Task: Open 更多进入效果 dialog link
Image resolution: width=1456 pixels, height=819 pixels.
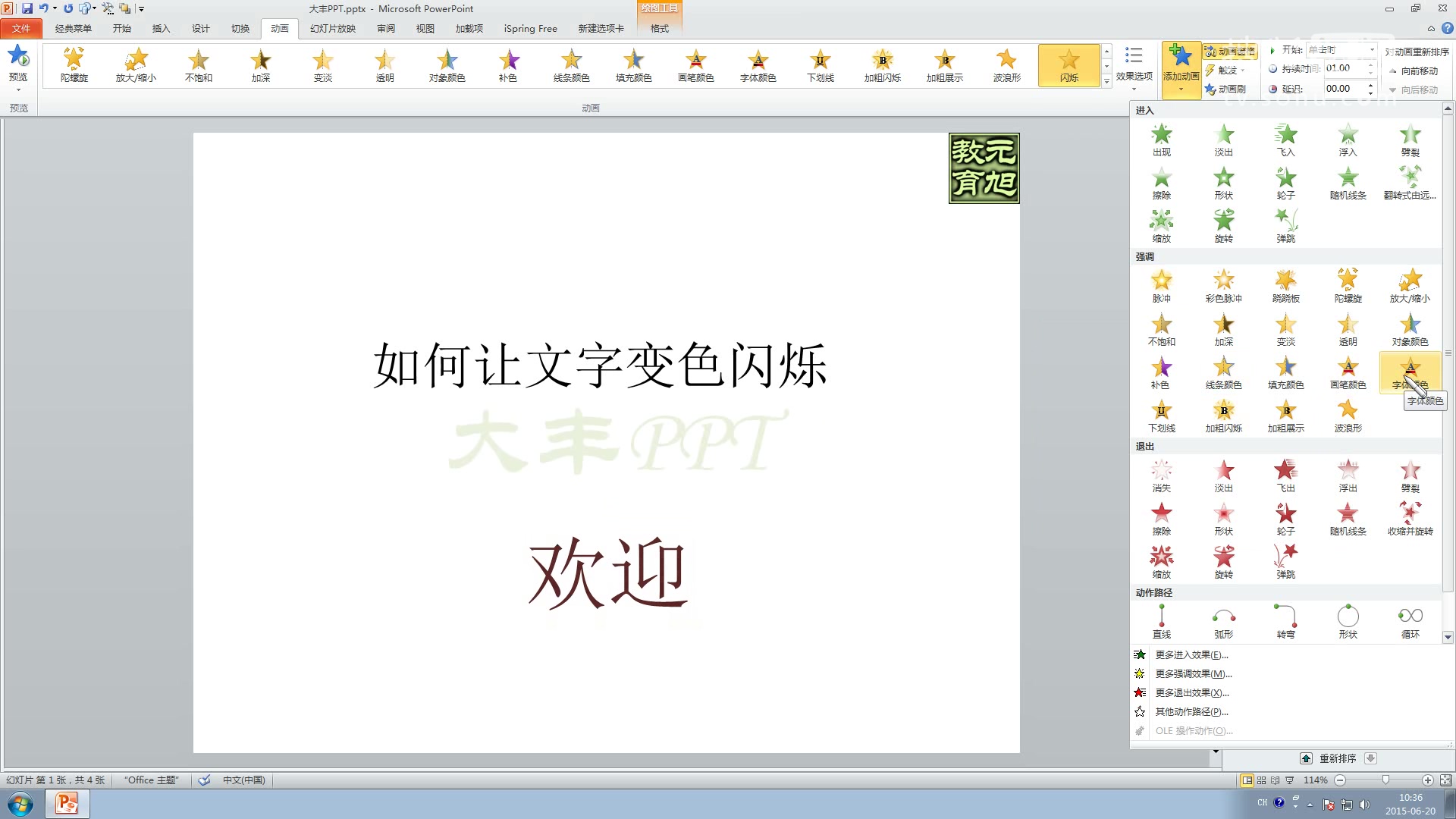Action: click(1191, 654)
